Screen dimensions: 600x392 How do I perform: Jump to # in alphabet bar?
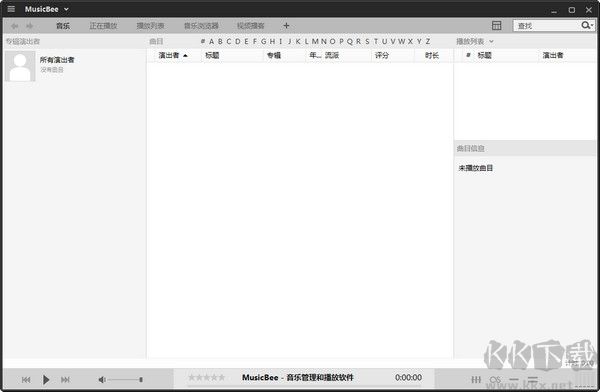[x=203, y=41]
